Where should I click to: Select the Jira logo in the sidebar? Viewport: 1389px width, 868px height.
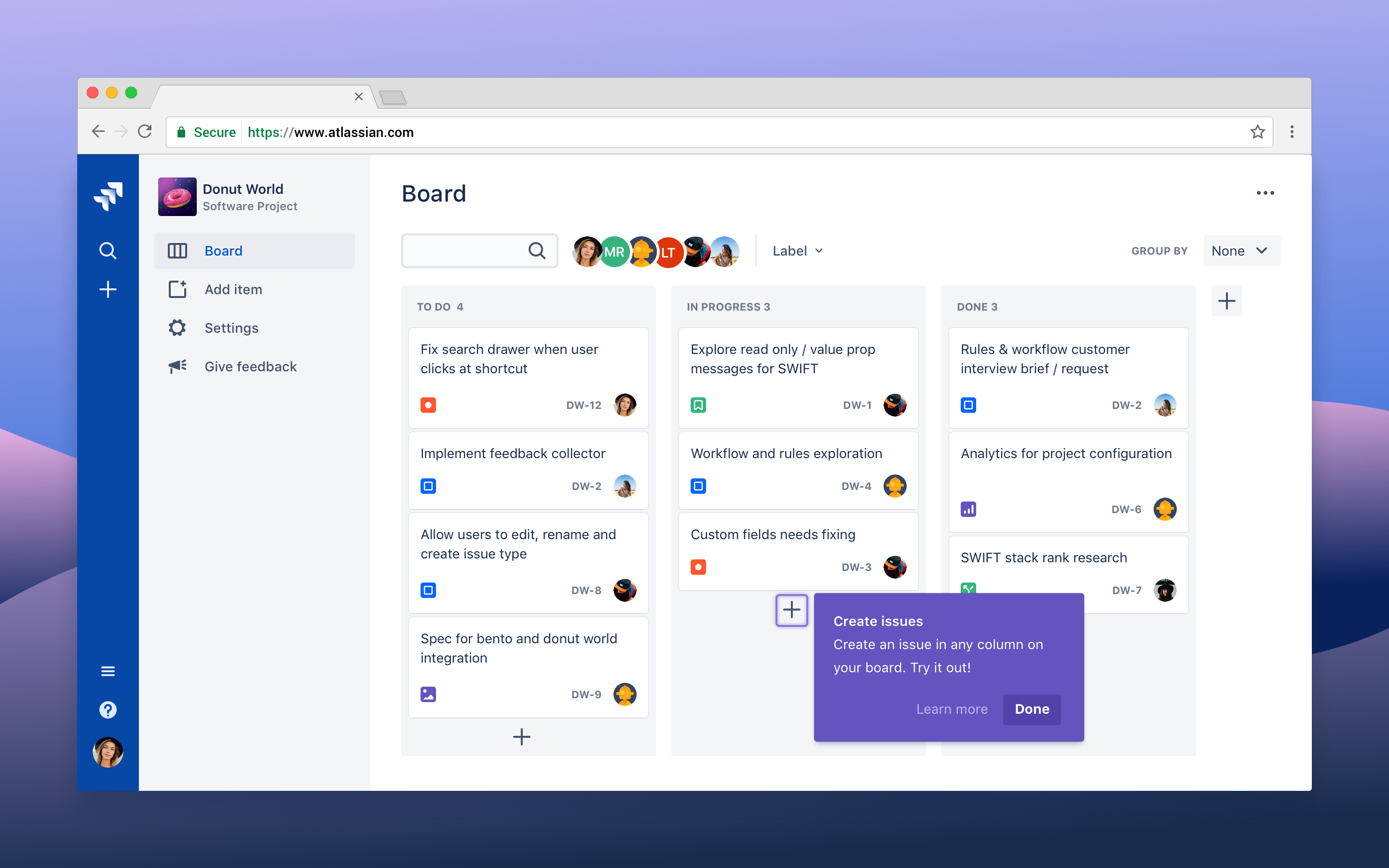[x=108, y=196]
